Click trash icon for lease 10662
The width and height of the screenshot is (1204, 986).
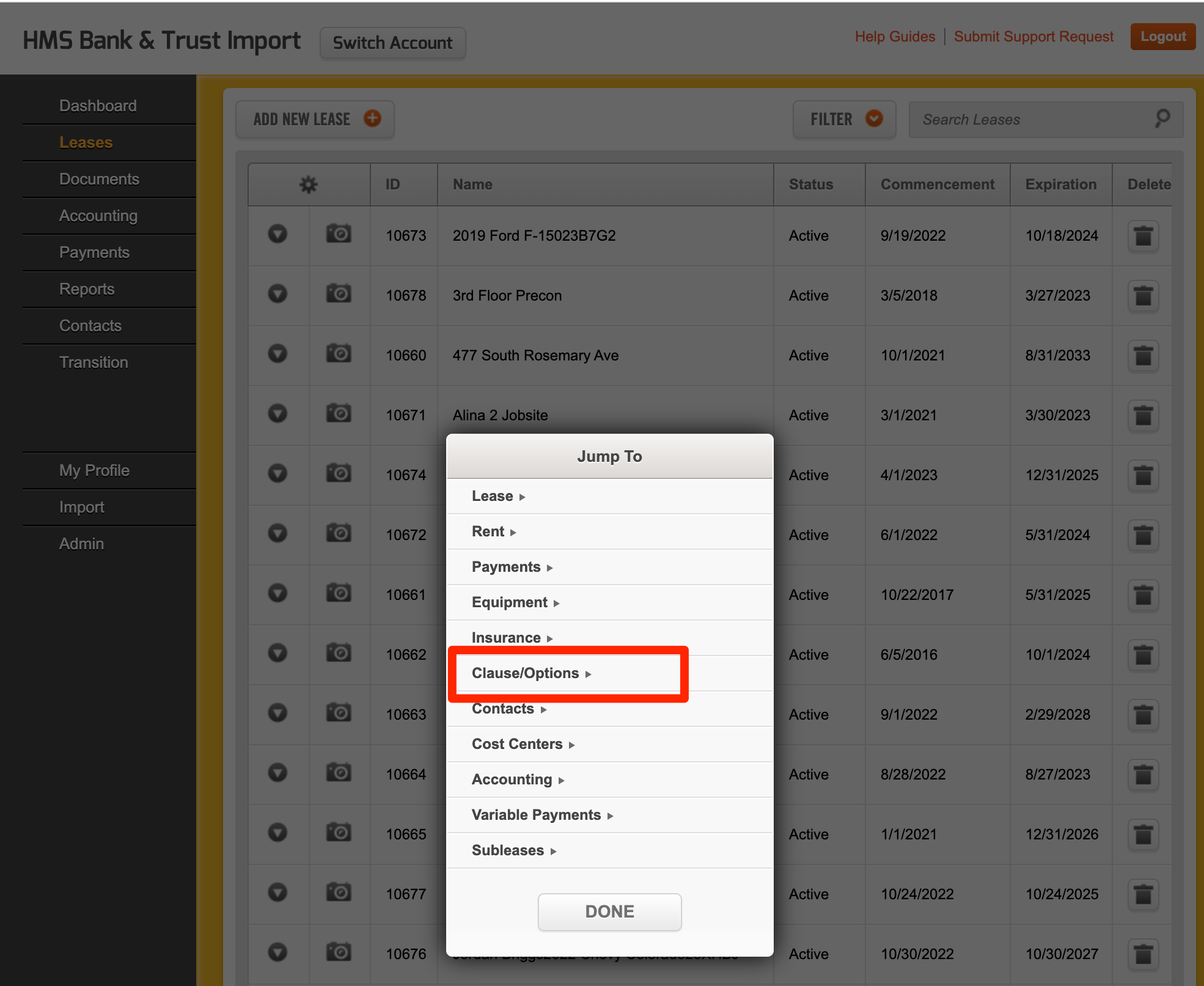tap(1143, 656)
